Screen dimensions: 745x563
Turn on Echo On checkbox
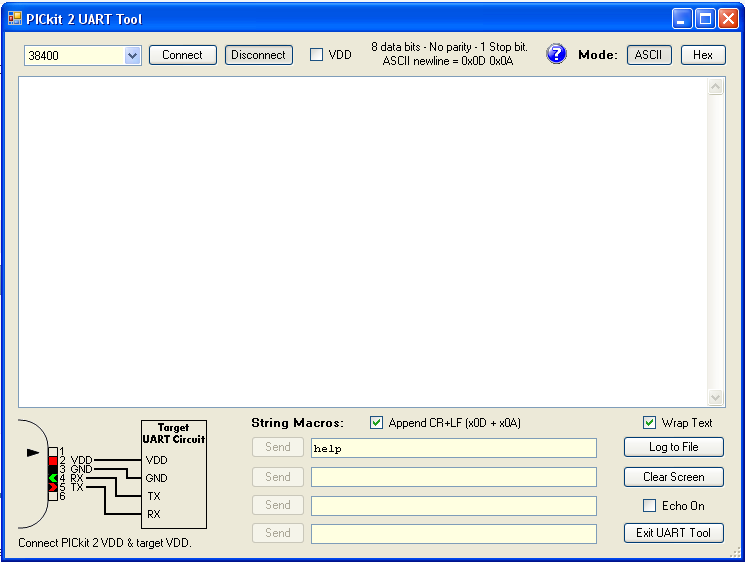coord(650,506)
